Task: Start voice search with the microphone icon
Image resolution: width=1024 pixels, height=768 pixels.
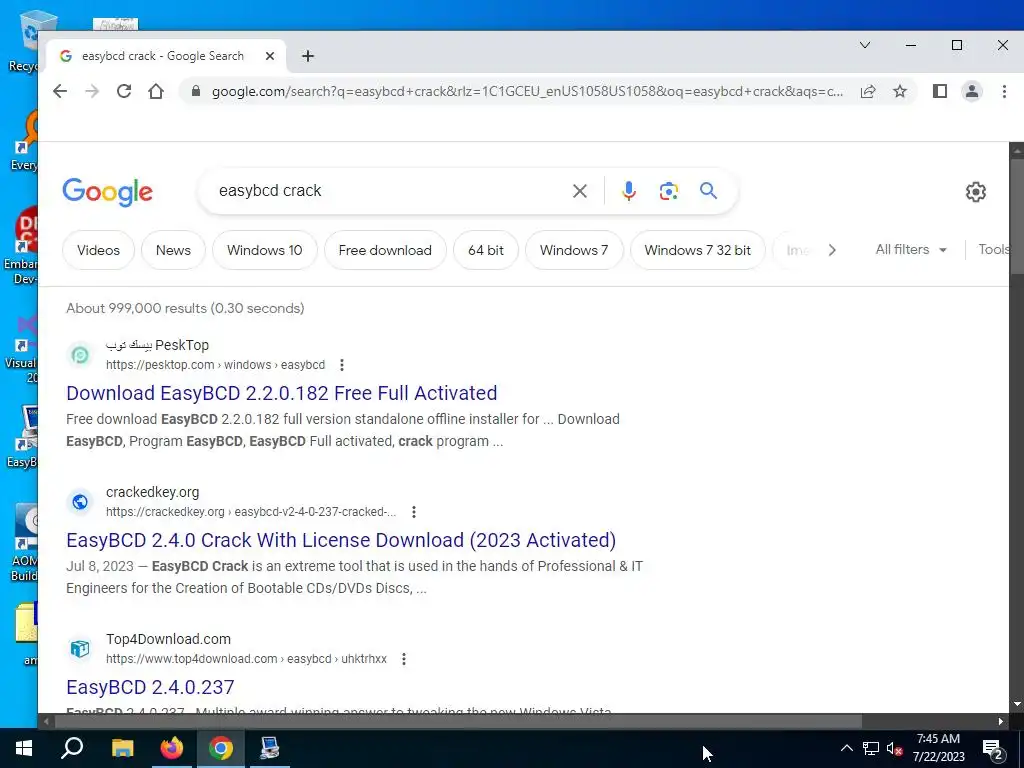Action: pyautogui.click(x=629, y=191)
